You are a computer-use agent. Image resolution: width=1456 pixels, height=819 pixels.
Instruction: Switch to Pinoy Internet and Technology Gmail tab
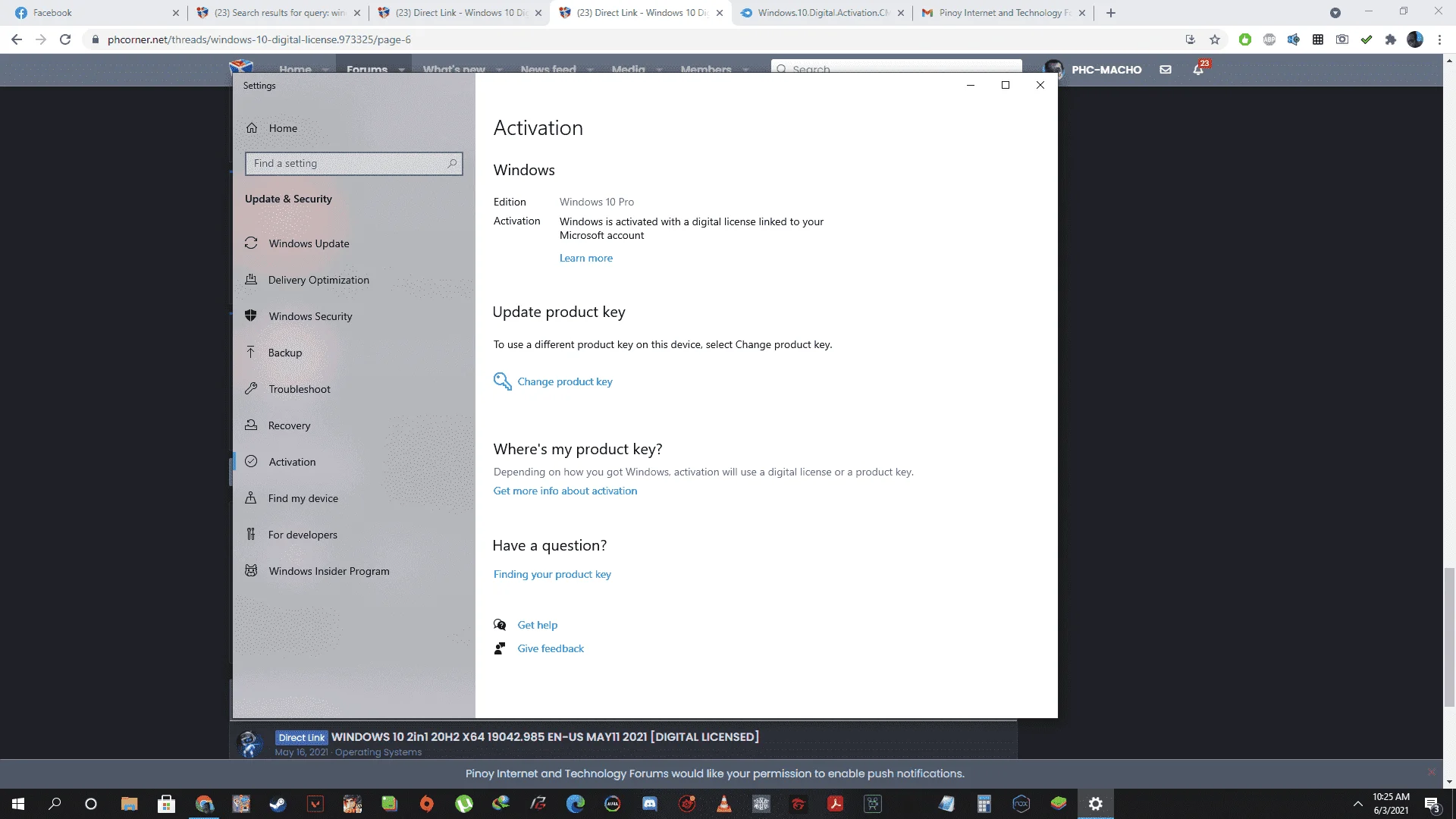click(1003, 13)
